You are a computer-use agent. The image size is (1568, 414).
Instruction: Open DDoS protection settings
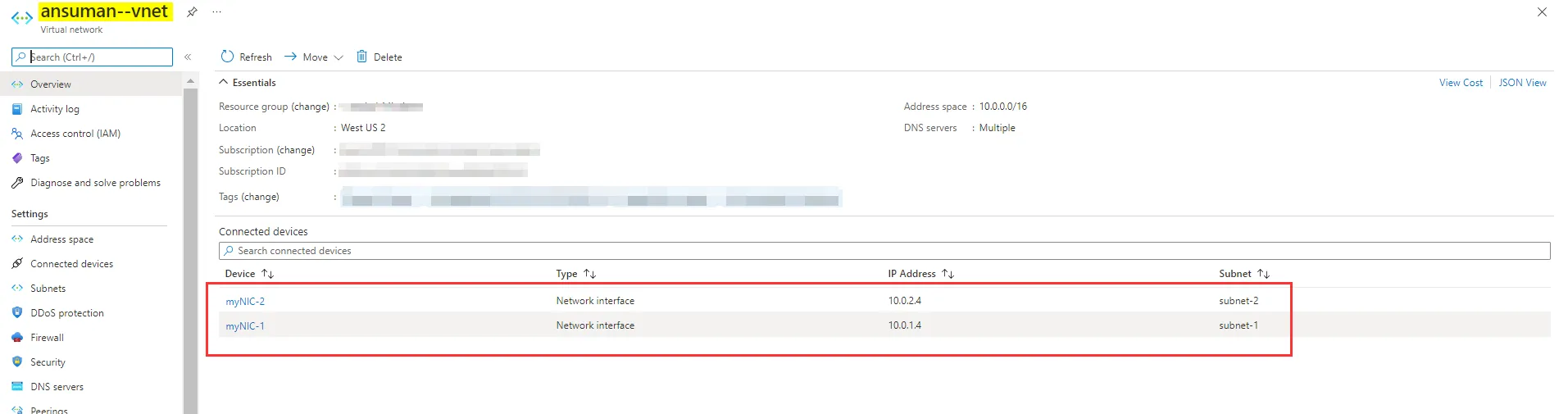(67, 313)
